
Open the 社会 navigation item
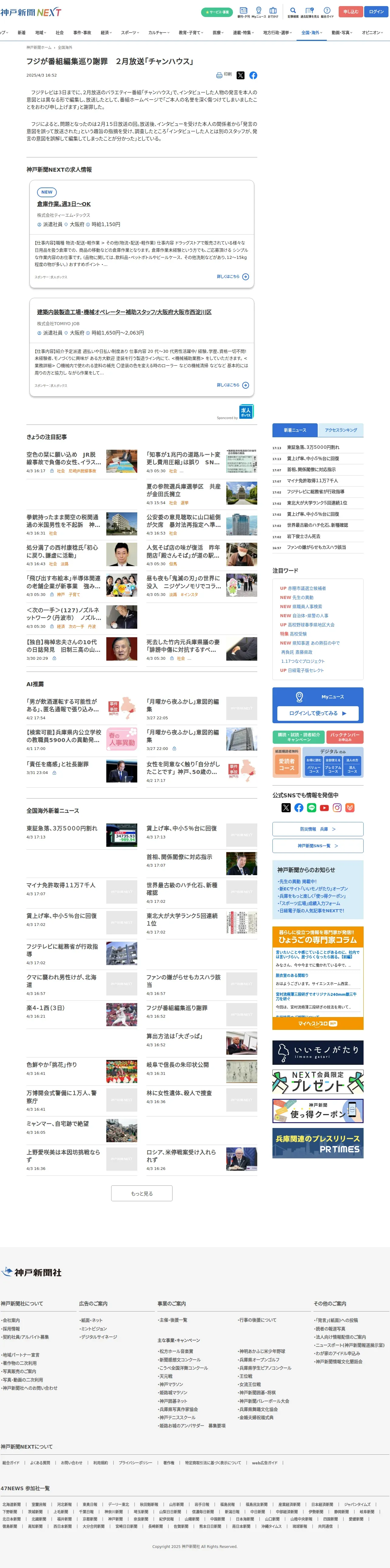[x=60, y=33]
